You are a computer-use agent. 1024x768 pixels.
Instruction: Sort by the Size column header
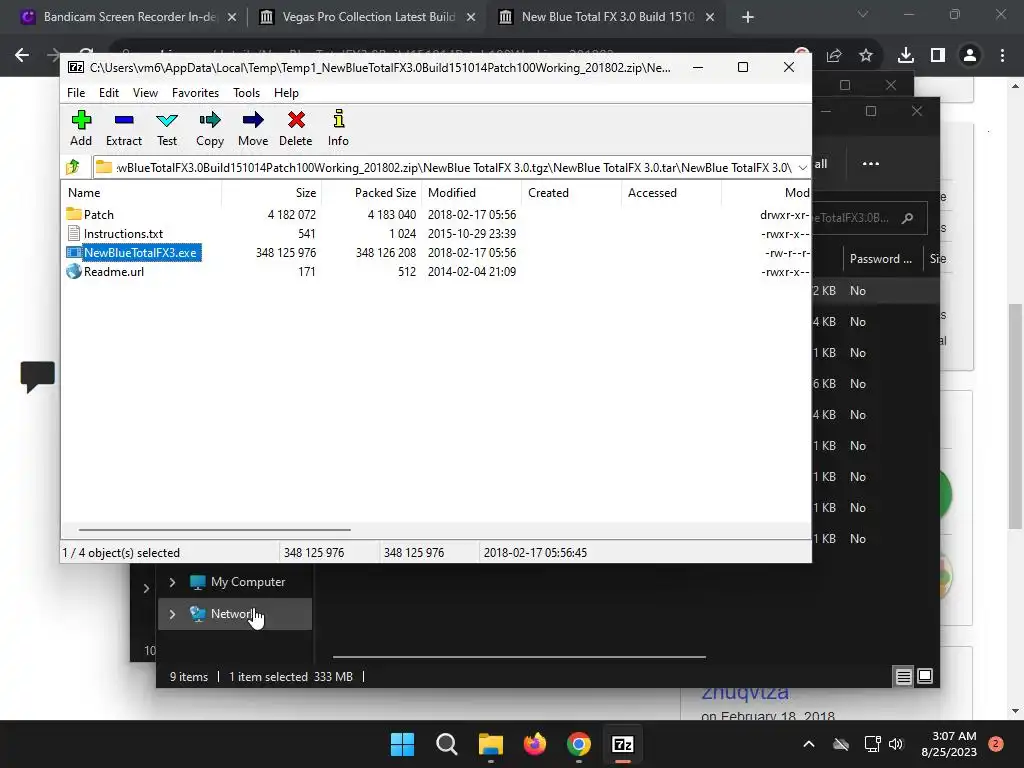click(x=272, y=193)
